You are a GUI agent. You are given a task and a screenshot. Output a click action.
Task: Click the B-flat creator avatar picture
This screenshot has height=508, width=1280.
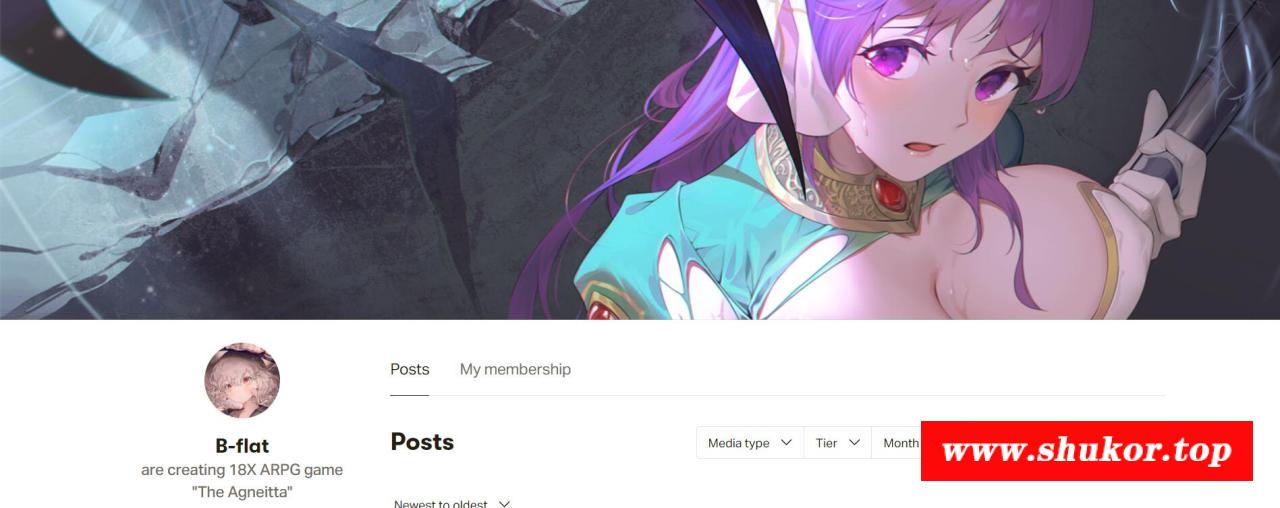[242, 381]
